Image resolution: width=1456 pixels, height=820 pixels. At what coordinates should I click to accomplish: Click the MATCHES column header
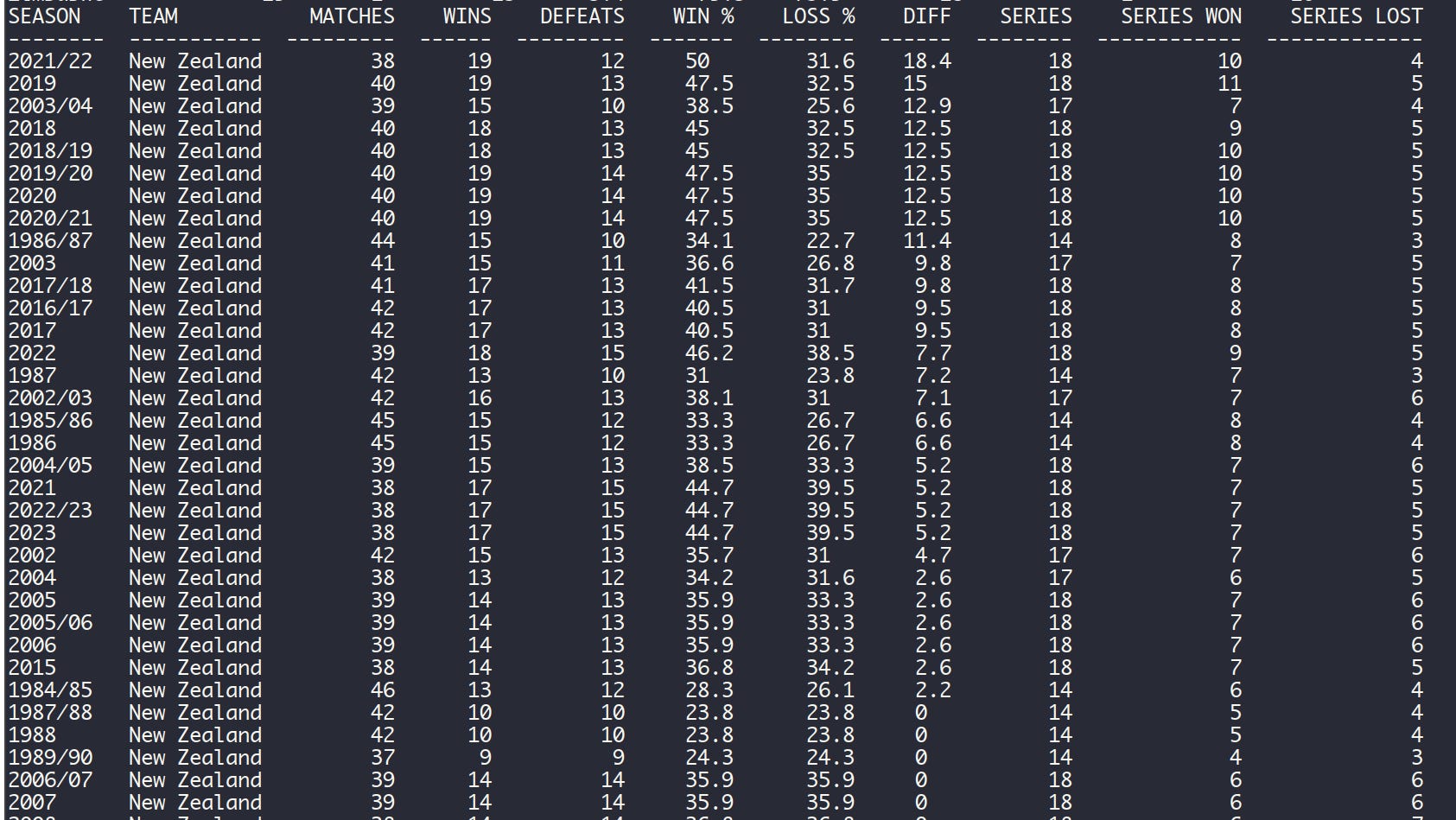(352, 16)
